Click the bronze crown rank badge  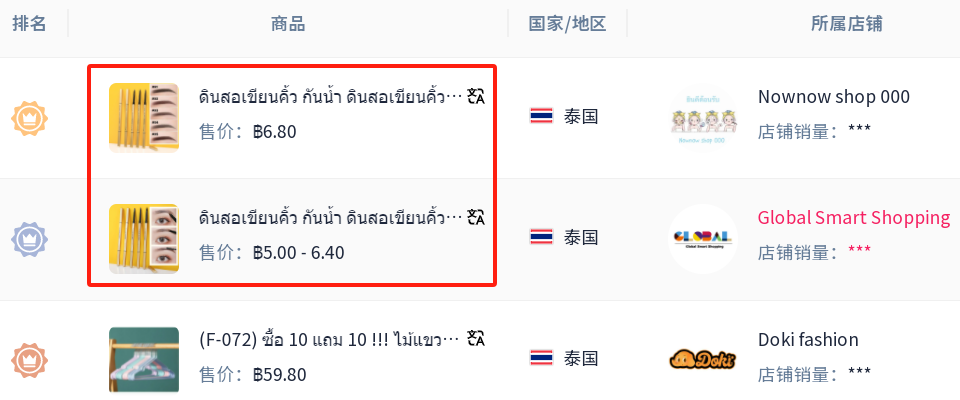coord(29,360)
